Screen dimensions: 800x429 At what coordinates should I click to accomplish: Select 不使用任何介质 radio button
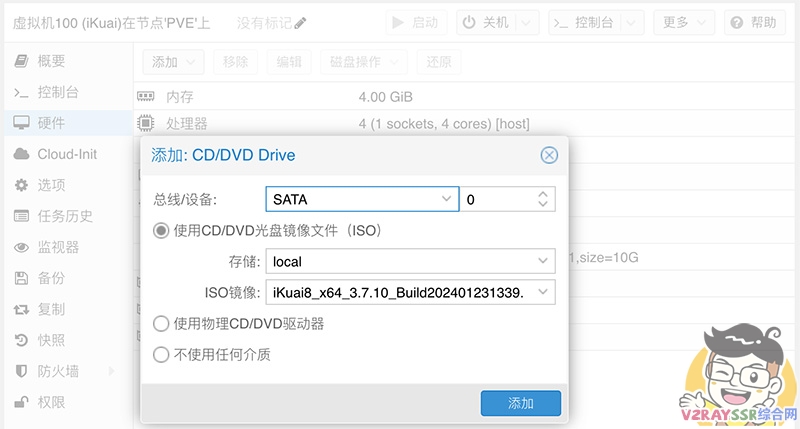pos(161,355)
